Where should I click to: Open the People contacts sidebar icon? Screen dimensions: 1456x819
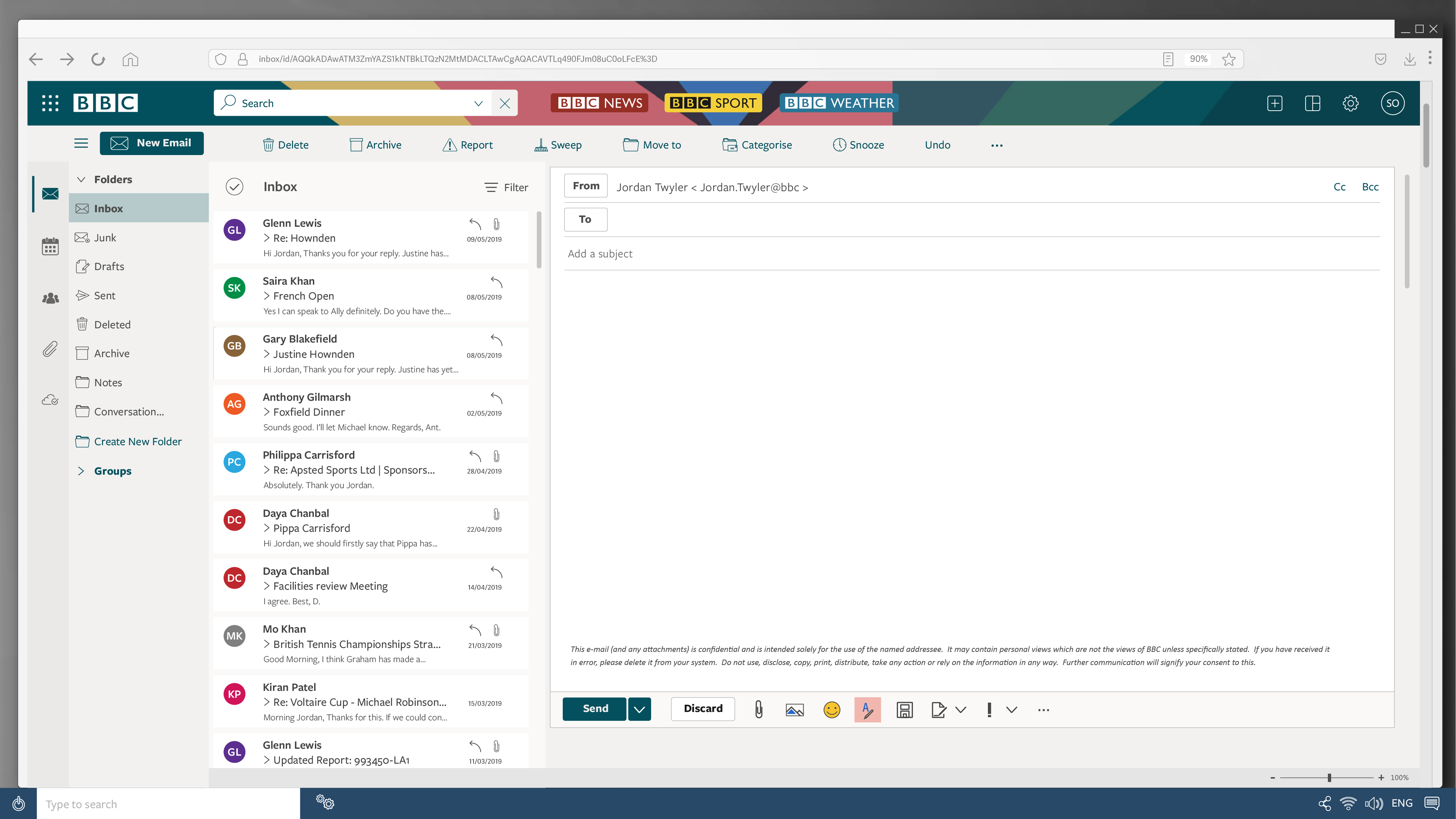pos(50,298)
